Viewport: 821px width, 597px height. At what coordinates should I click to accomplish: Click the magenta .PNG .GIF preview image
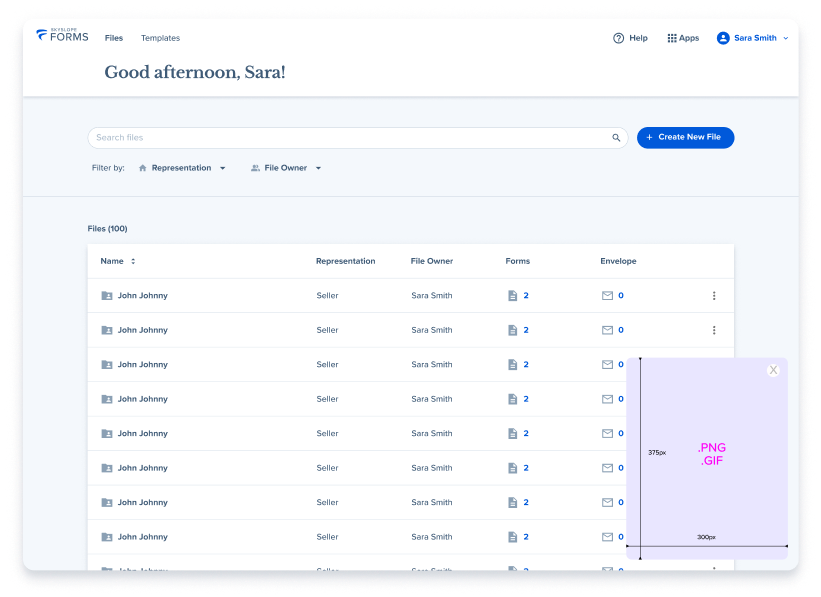click(710, 453)
